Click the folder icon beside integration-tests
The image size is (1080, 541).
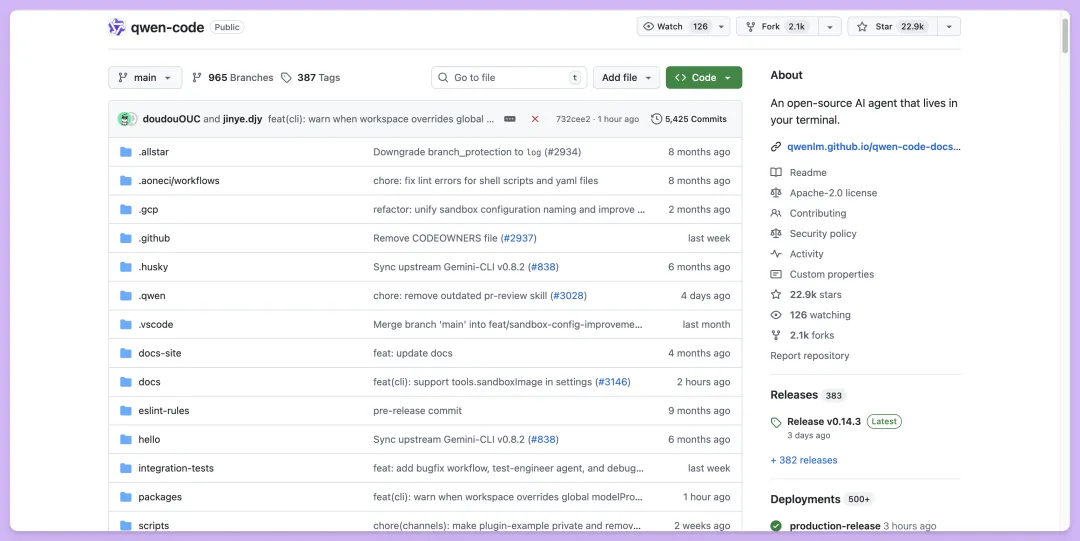click(x=125, y=468)
